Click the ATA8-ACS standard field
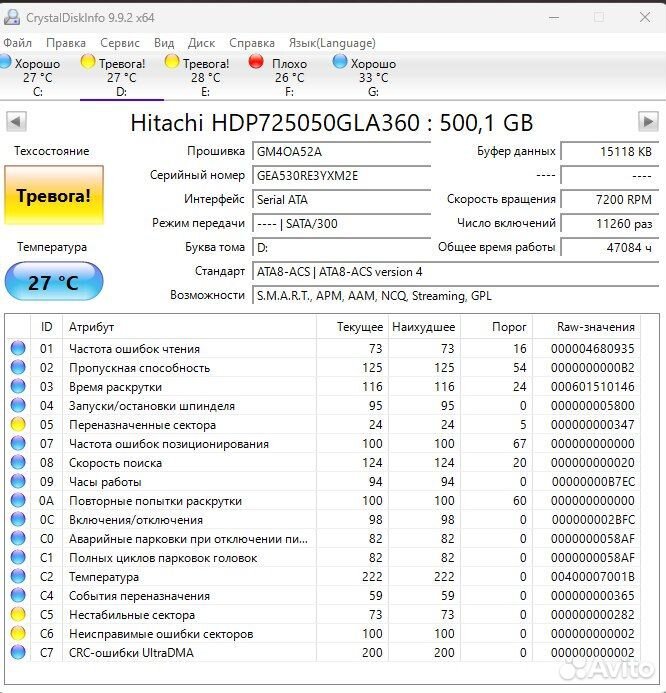The image size is (666, 693). 455,271
